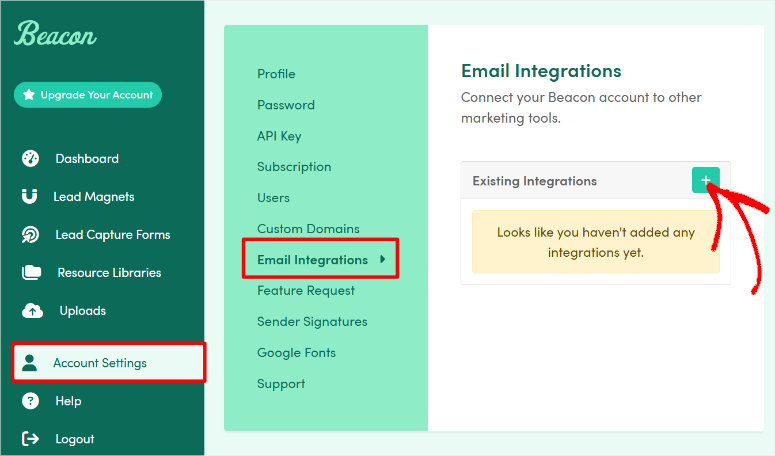Click the Email Integrations page heading
This screenshot has width=775, height=456.
coord(541,71)
